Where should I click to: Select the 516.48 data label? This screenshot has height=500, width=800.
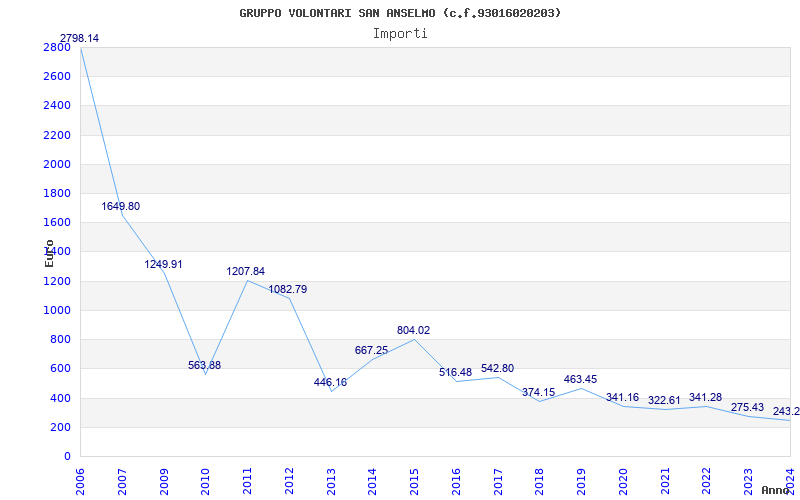(x=456, y=372)
